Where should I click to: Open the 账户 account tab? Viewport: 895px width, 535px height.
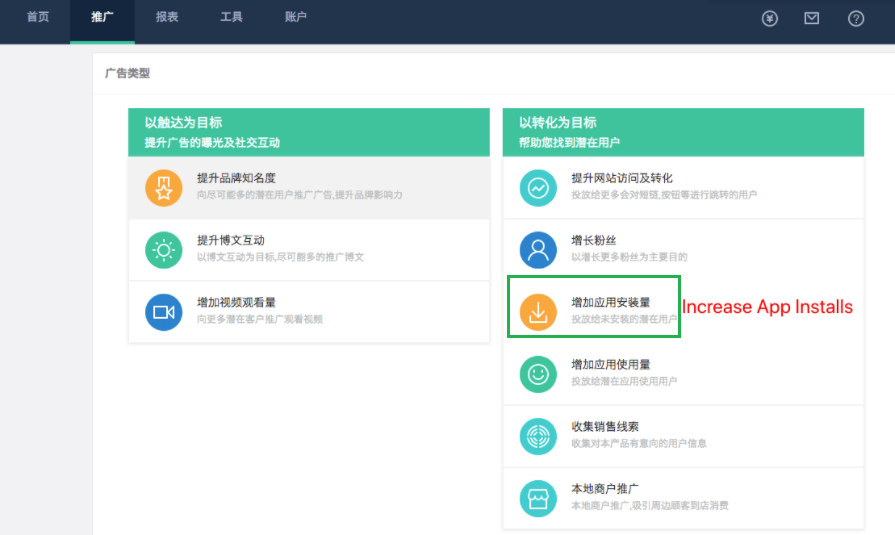coord(296,17)
